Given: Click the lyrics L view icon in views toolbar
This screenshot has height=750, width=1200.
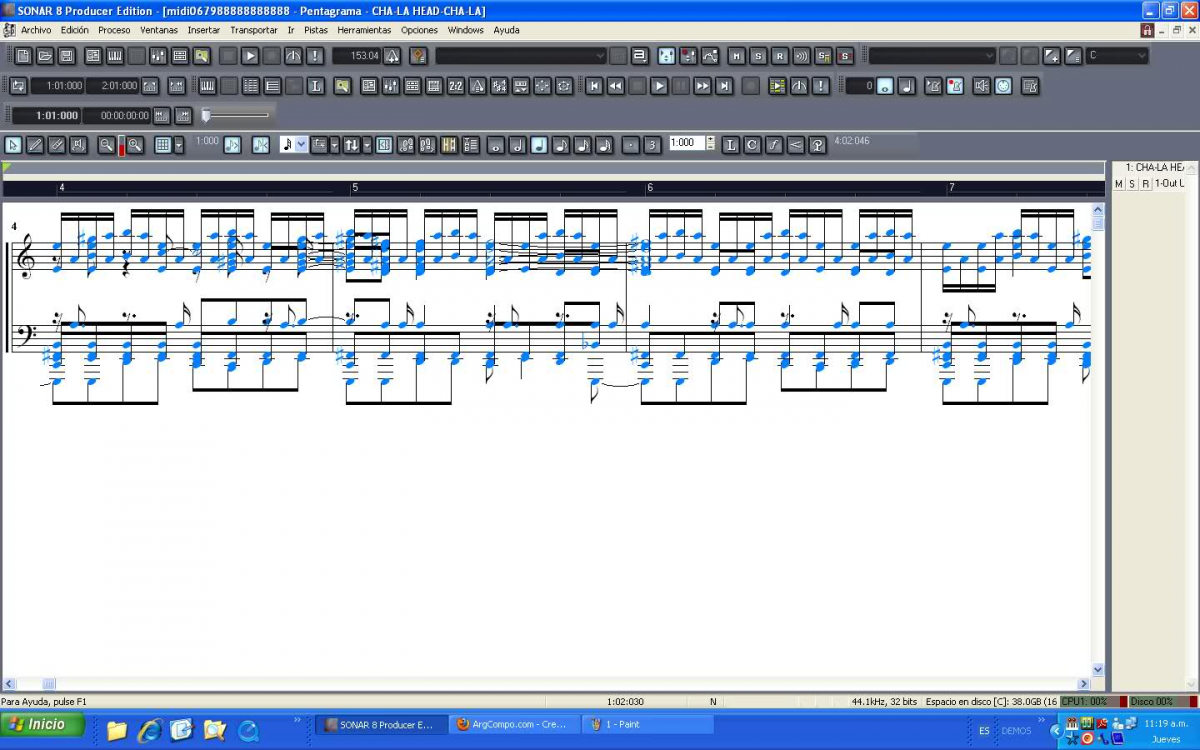Looking at the screenshot, I should [316, 86].
